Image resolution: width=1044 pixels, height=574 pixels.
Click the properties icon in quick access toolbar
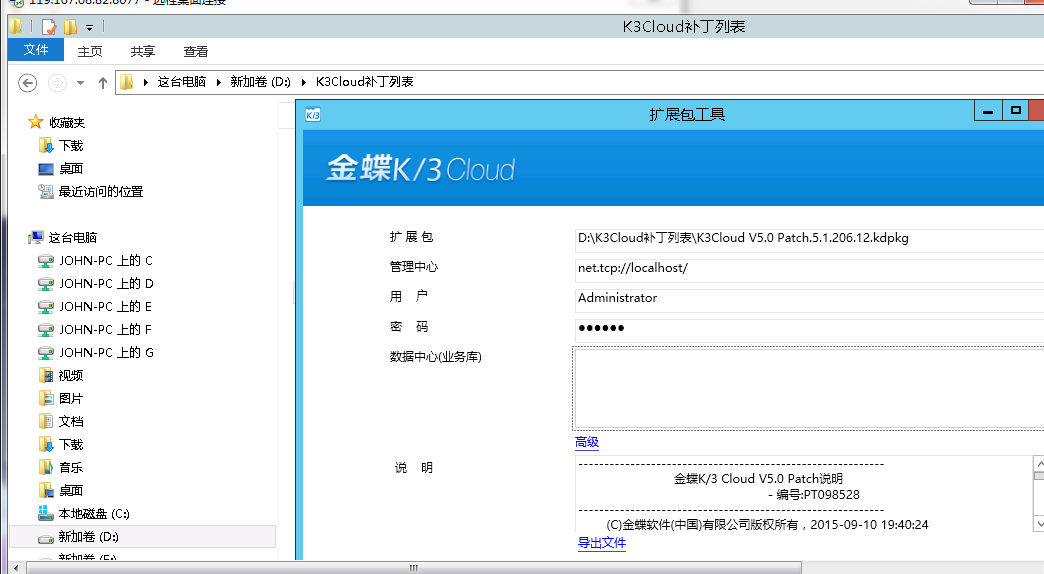[49, 27]
